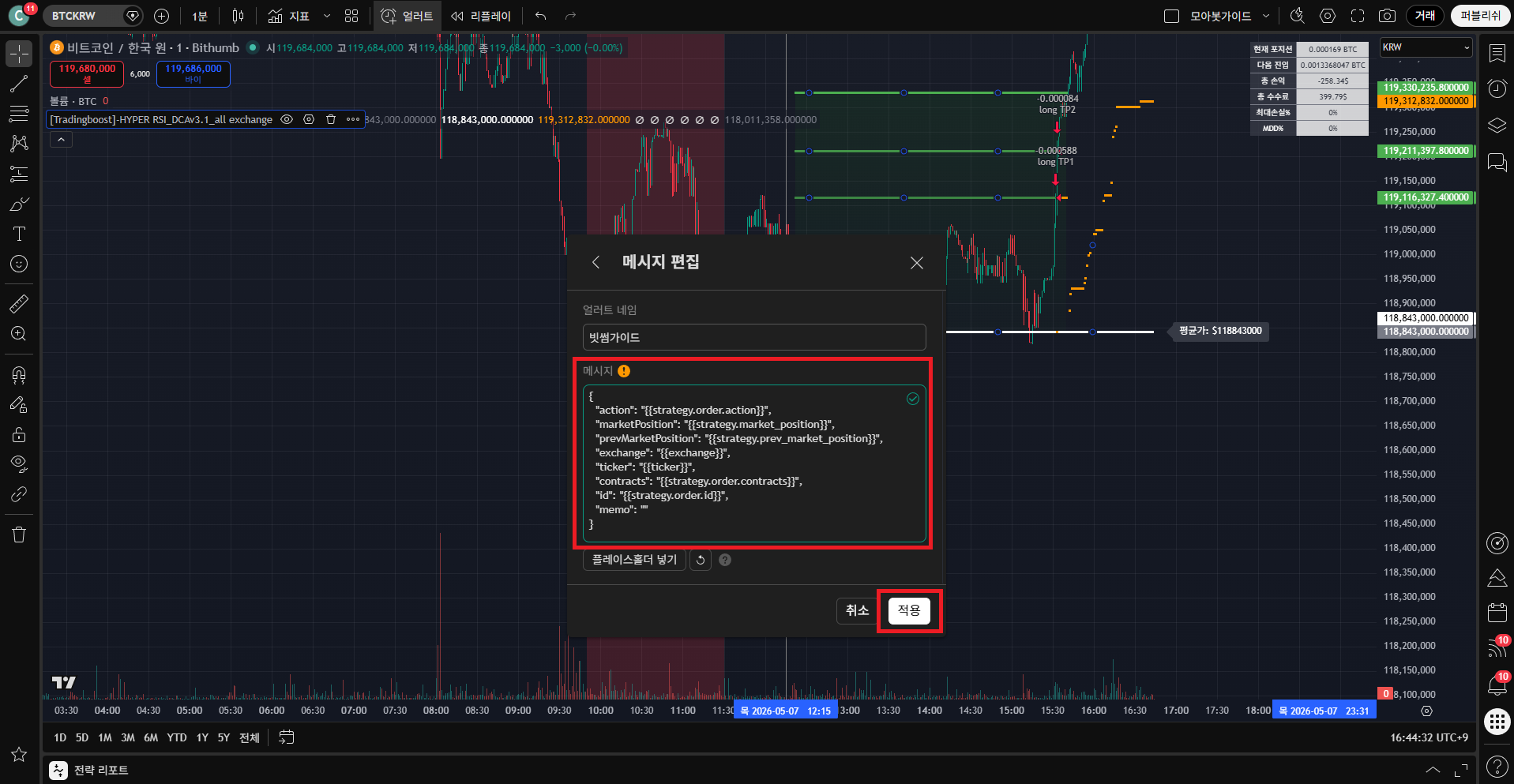Viewport: 1514px width, 784px height.
Task: Open the notifications bell icon
Action: (x=1497, y=685)
